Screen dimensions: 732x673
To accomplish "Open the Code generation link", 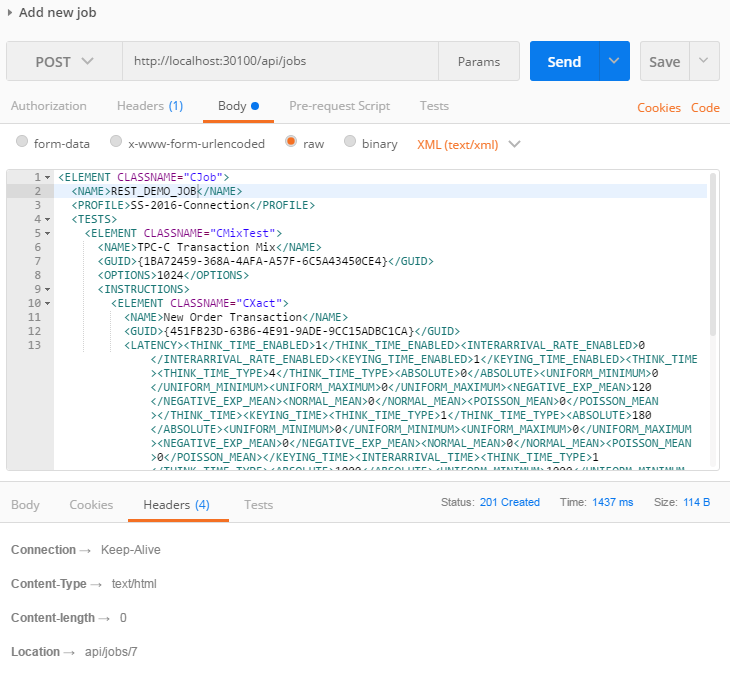I will [x=705, y=108].
